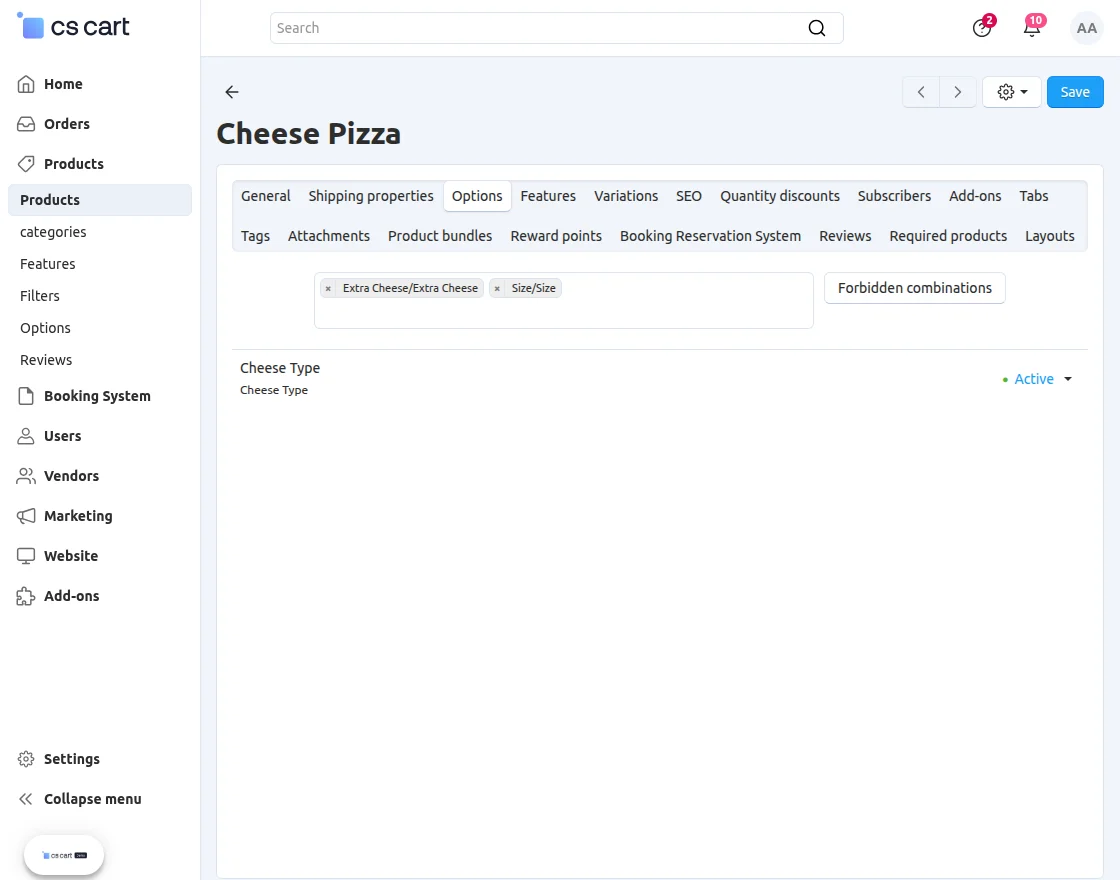This screenshot has width=1120, height=880.
Task: Open the Marketing section
Action: [x=77, y=516]
